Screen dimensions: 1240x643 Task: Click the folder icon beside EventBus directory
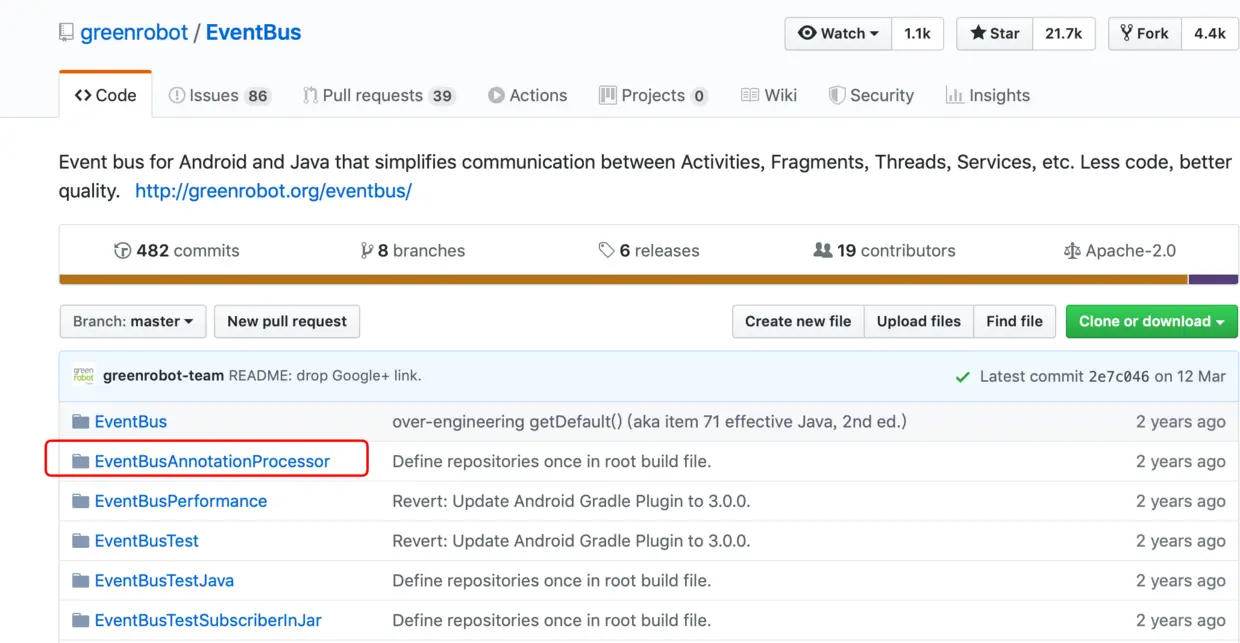pos(81,422)
